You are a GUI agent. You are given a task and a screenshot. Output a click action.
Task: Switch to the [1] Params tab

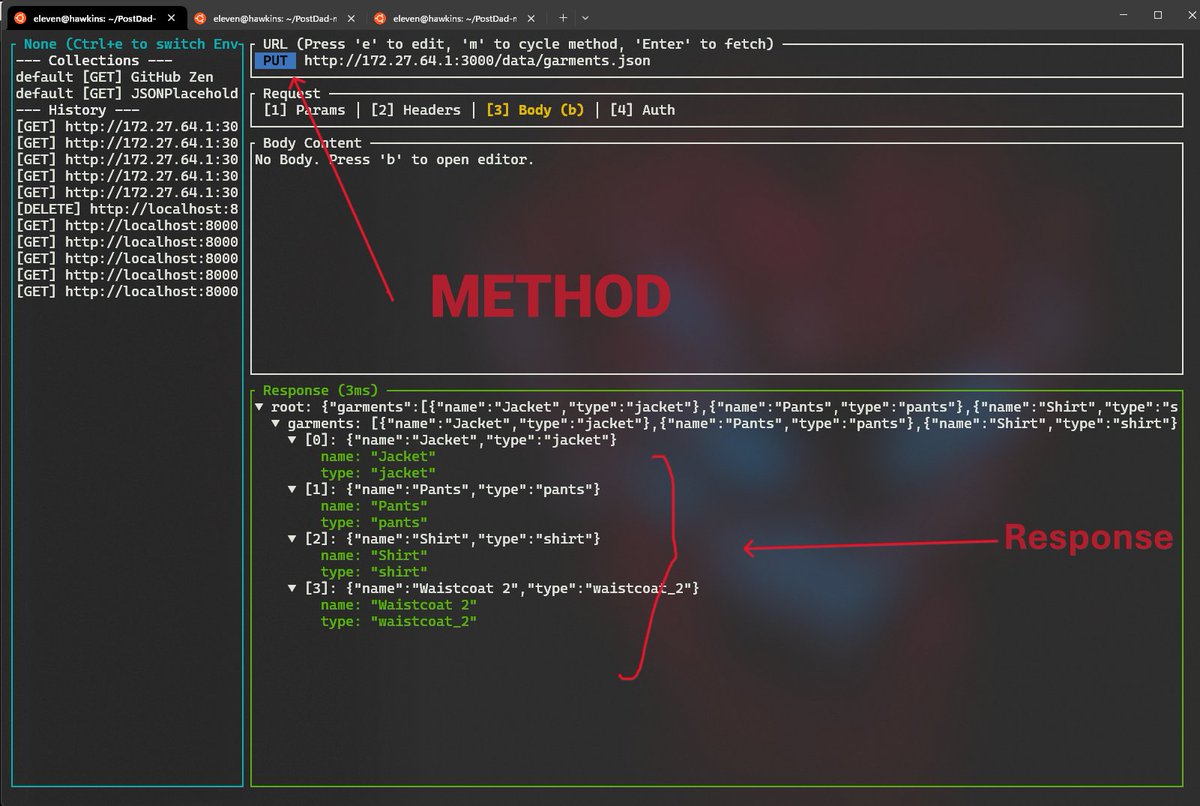coord(304,110)
